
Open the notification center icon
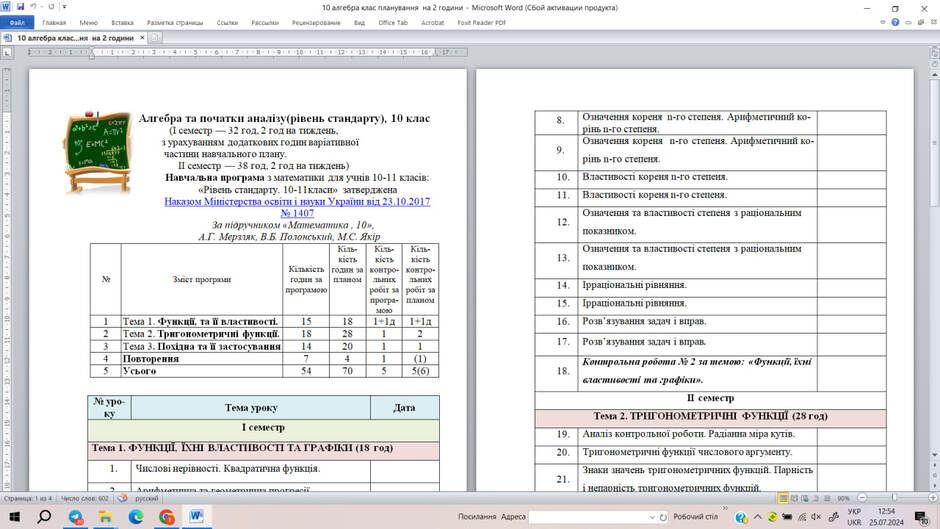[x=923, y=517]
